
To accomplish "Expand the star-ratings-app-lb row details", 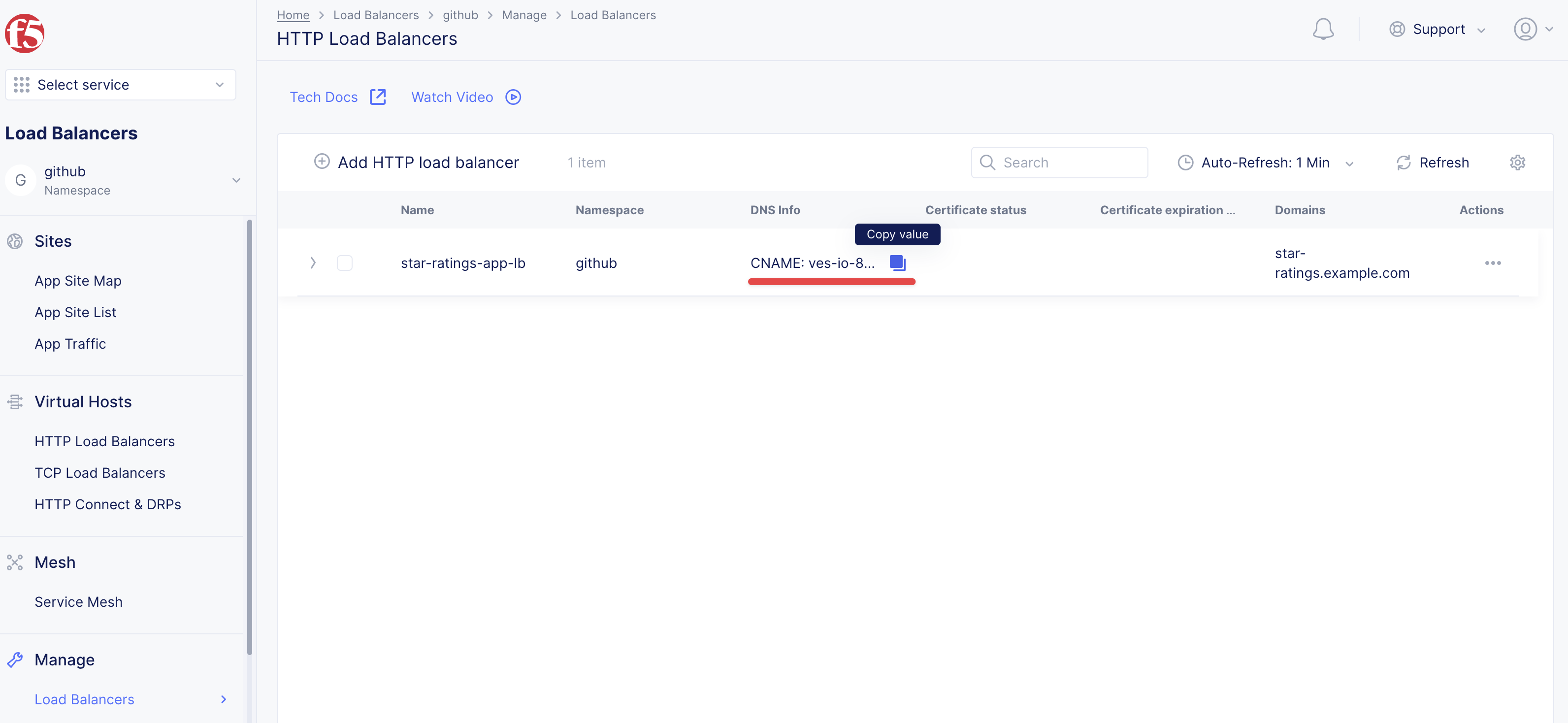I will click(313, 263).
